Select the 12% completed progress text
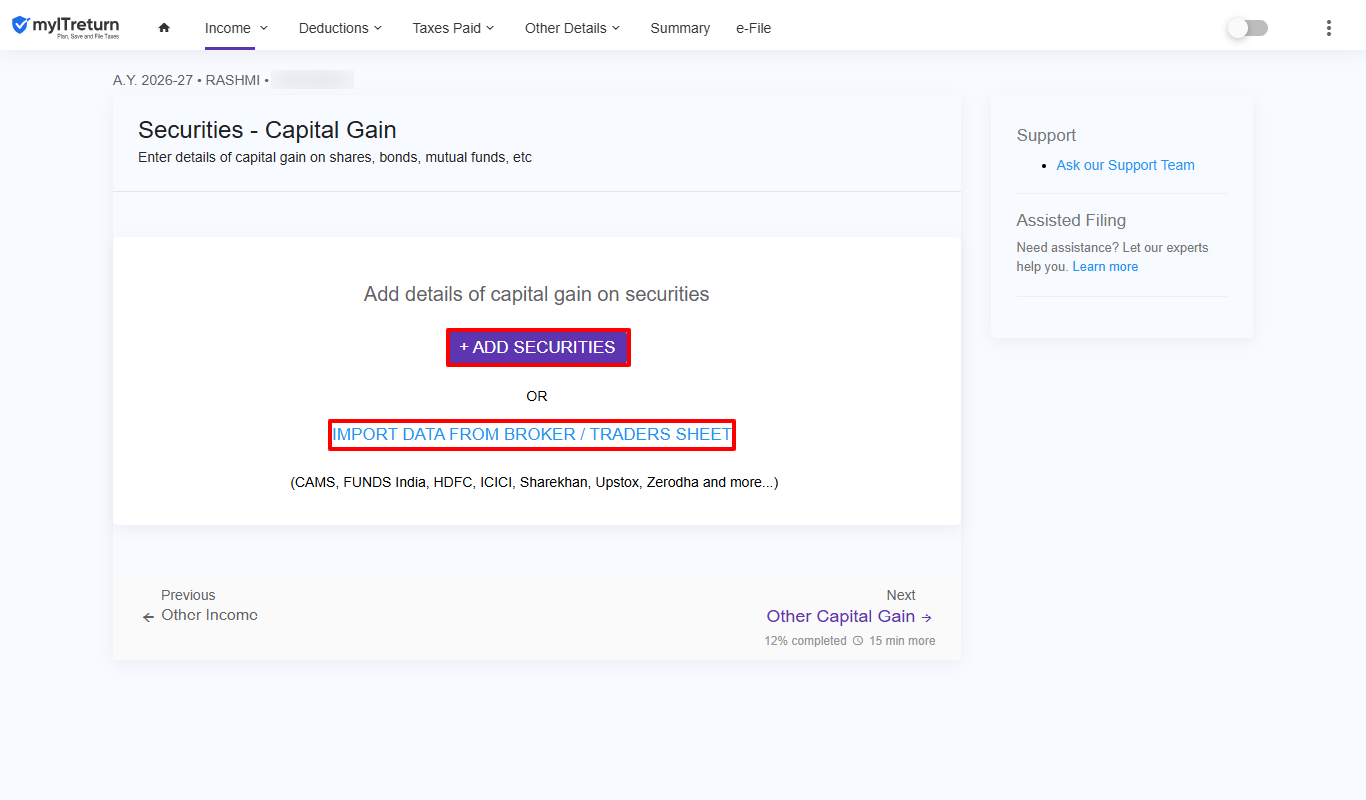Image resolution: width=1366 pixels, height=800 pixels. pyautogui.click(x=805, y=641)
